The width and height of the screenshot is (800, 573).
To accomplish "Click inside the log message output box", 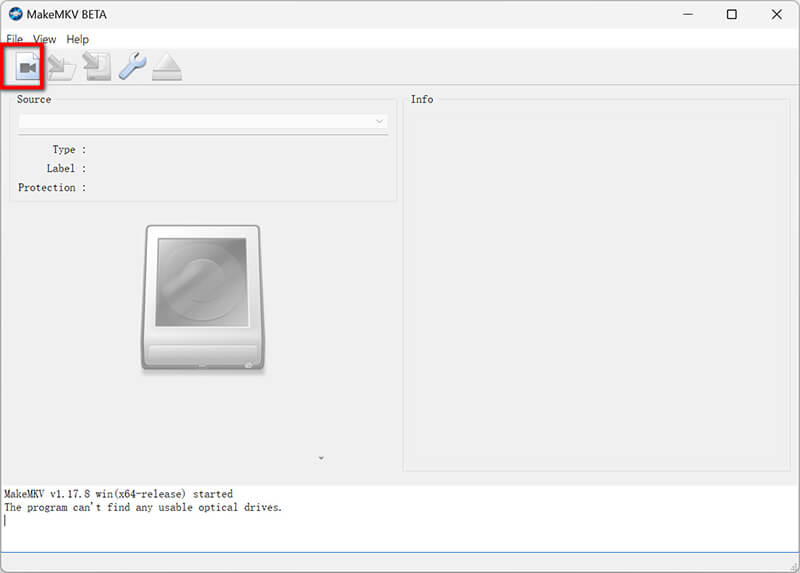I will pos(399,518).
